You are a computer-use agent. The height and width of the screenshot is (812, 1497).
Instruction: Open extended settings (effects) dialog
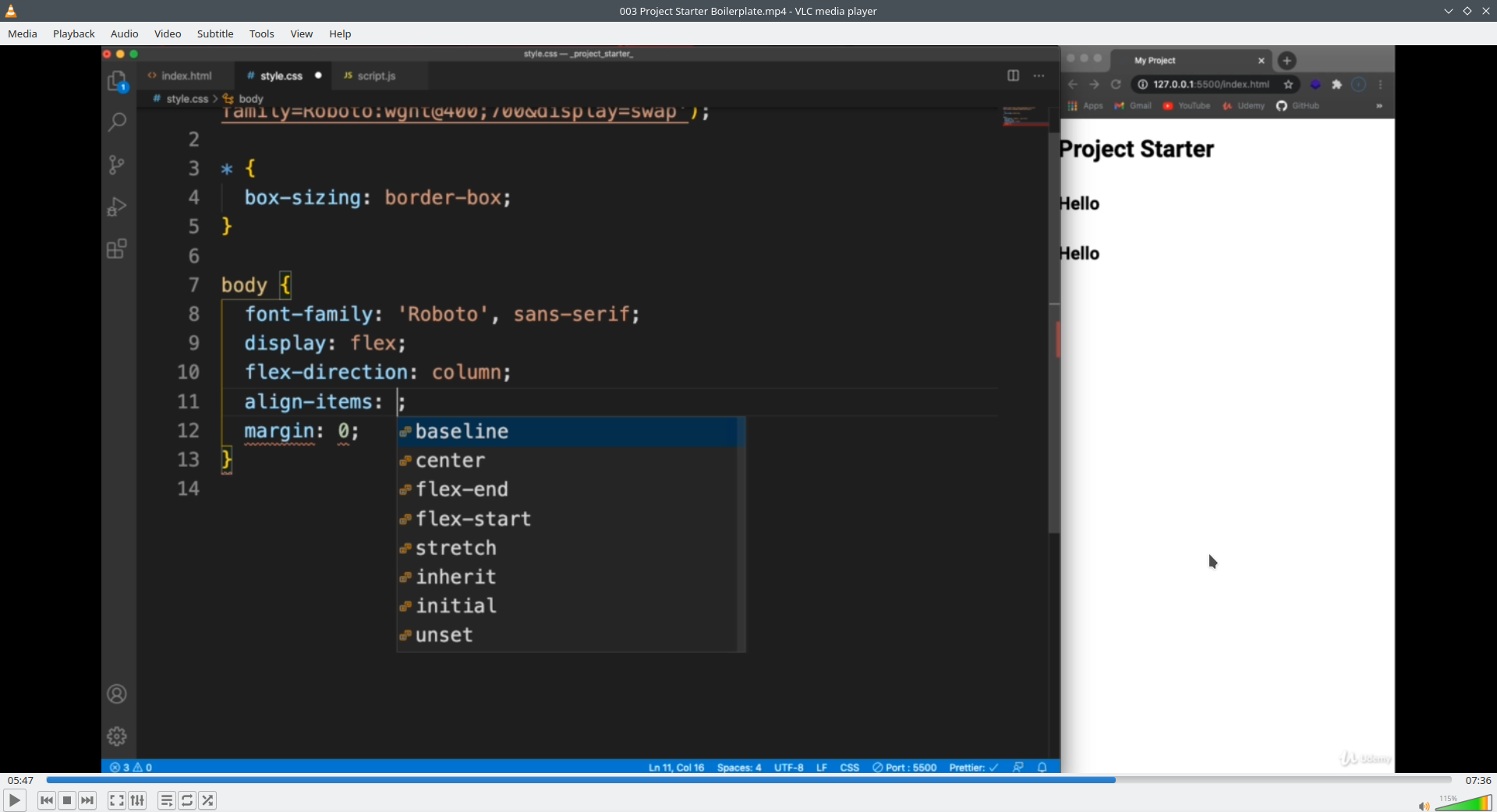(x=137, y=800)
